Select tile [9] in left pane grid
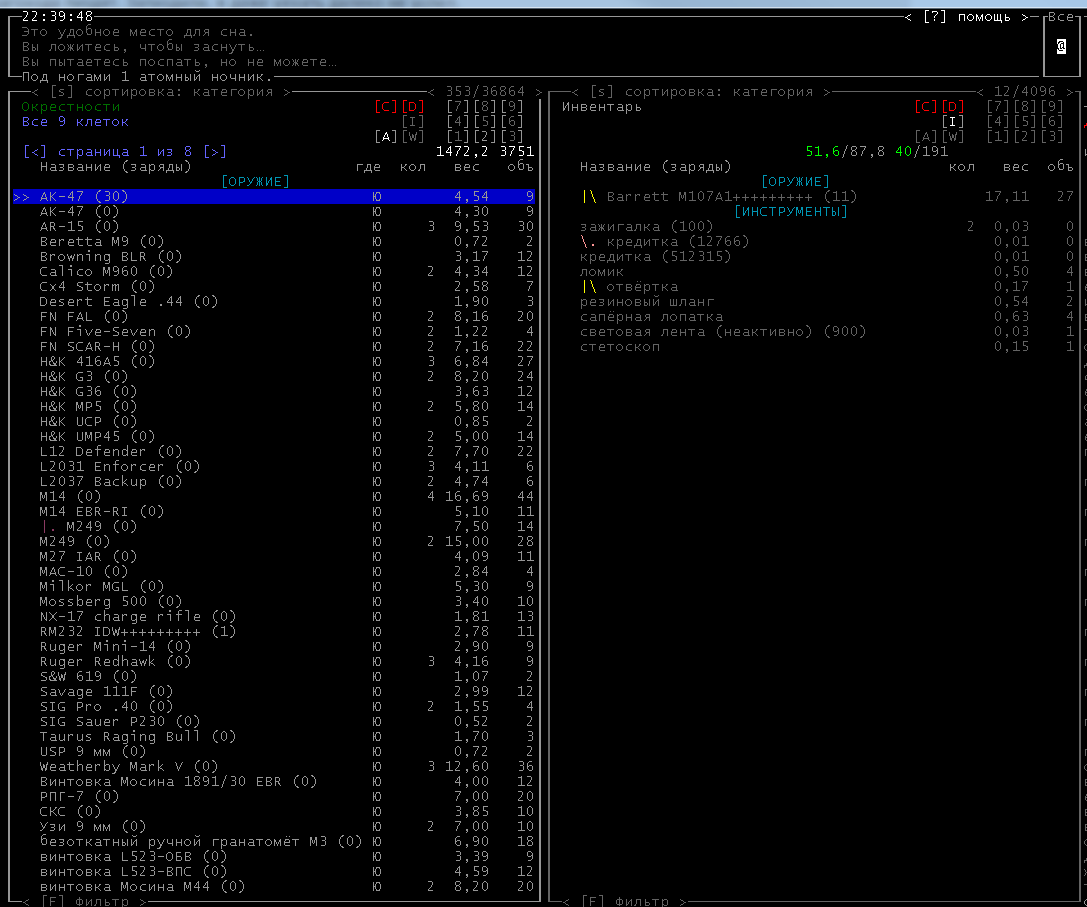The height and width of the screenshot is (907, 1087). tap(512, 106)
